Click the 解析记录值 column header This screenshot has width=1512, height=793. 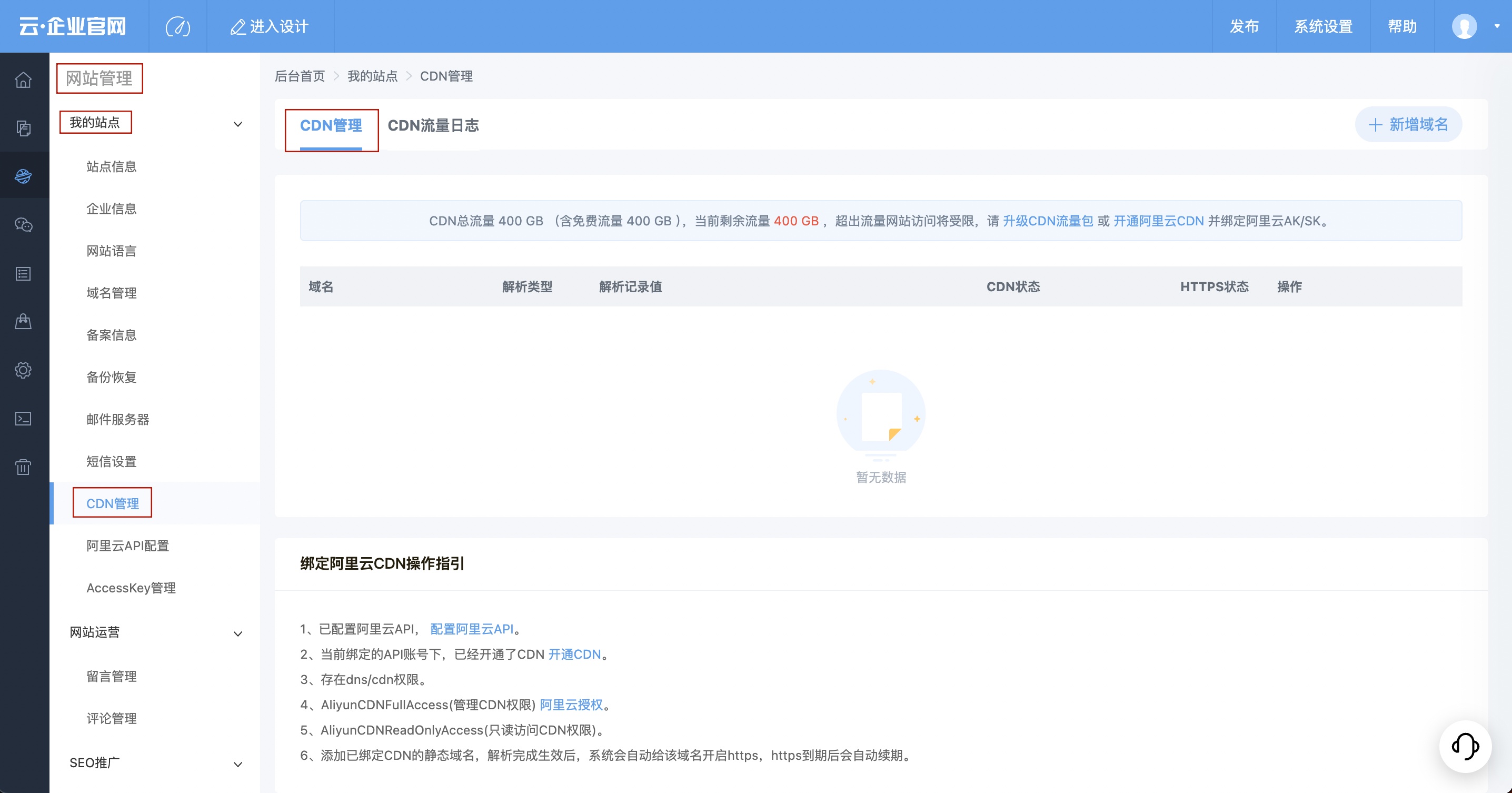tap(630, 286)
